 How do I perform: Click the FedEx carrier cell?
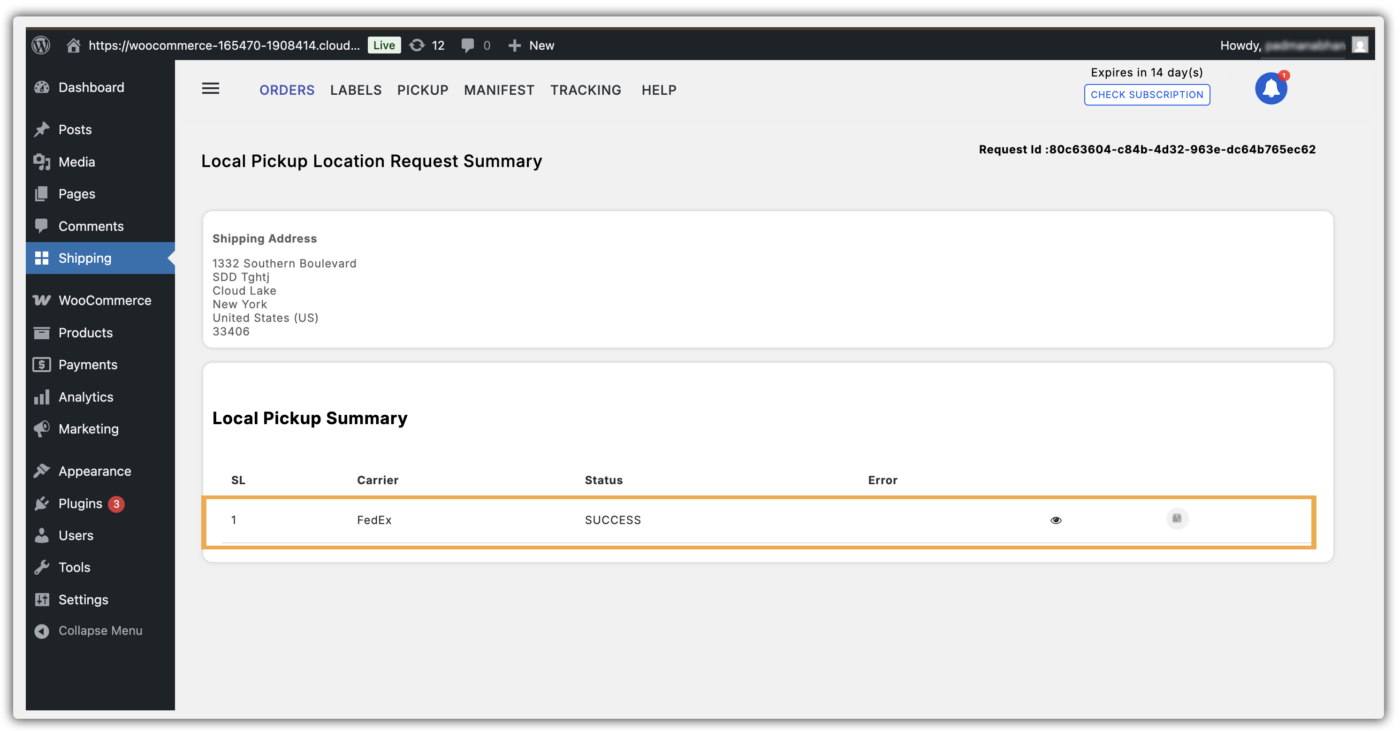pyautogui.click(x=374, y=520)
